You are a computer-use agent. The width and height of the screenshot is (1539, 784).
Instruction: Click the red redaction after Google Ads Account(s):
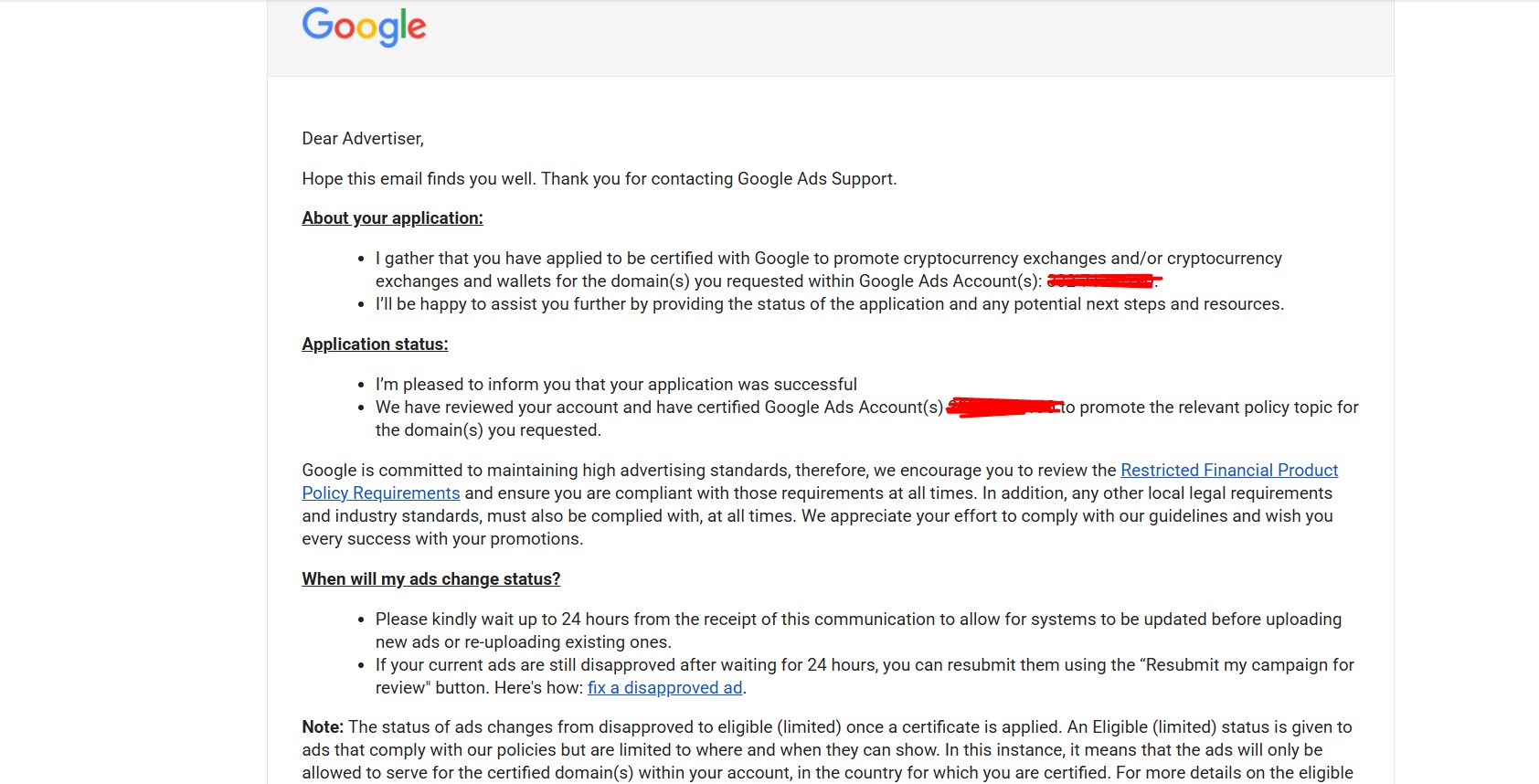[1104, 281]
